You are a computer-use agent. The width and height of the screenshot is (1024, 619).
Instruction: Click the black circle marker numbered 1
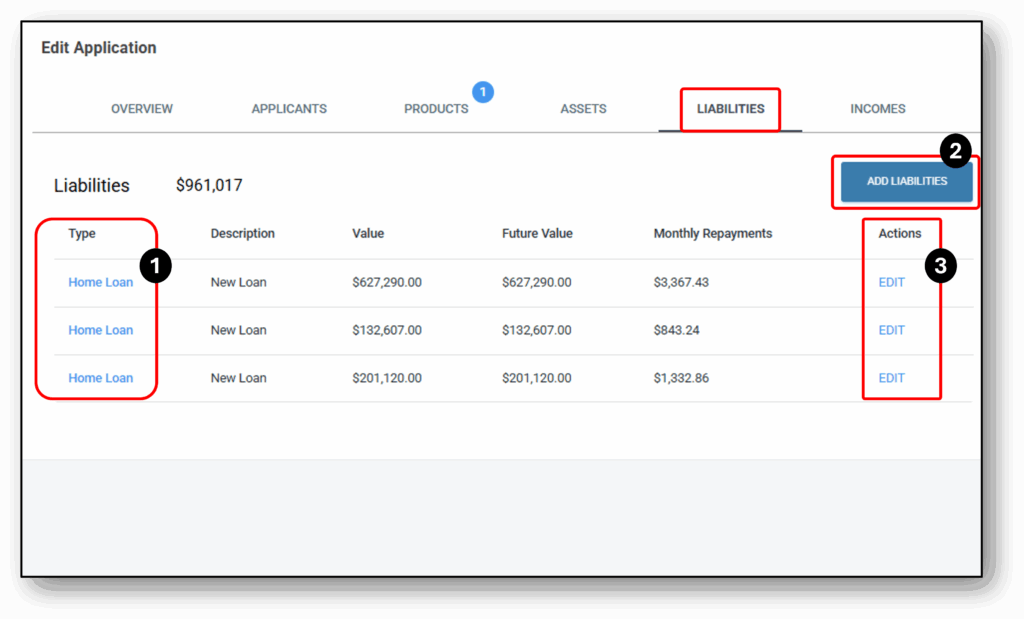tap(155, 266)
